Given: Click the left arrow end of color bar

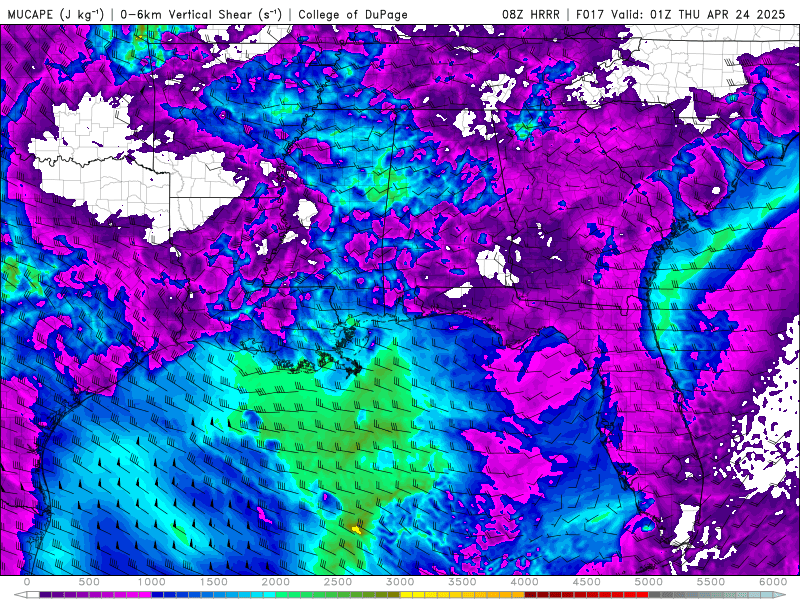Looking at the screenshot, I should point(20,594).
